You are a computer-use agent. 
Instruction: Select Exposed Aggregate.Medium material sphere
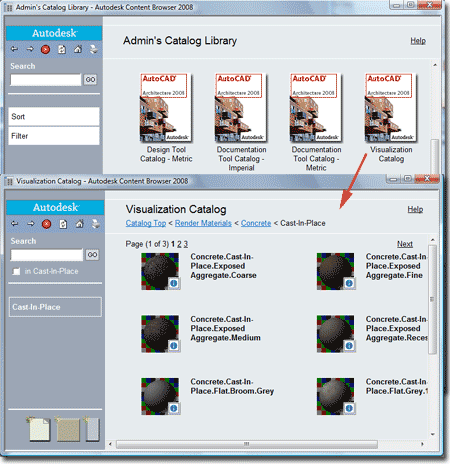pos(160,333)
